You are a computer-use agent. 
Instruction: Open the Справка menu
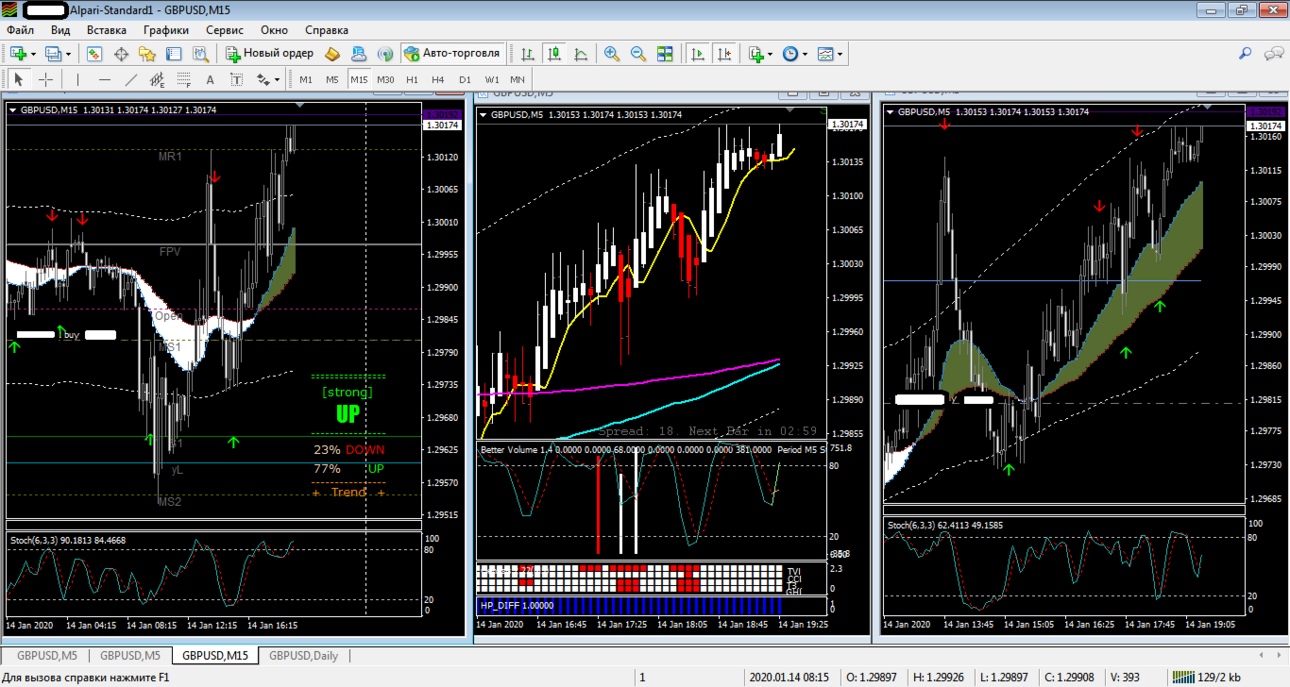coord(327,30)
